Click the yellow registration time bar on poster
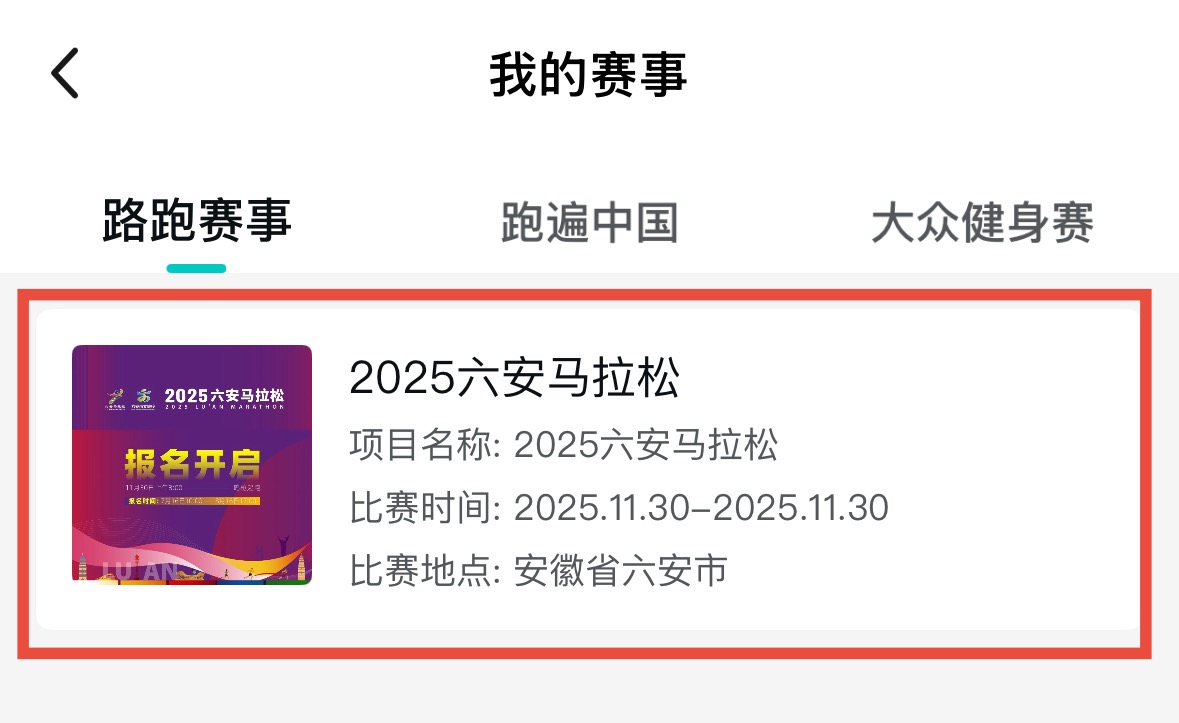The image size is (1179, 723). 193,501
